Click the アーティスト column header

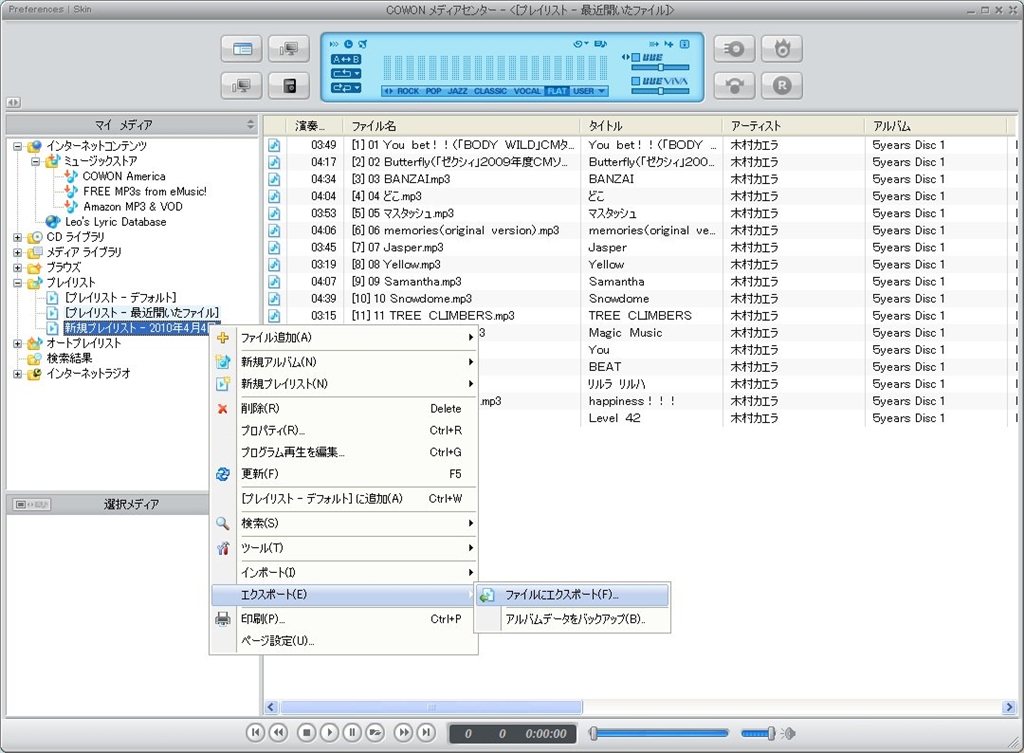tap(756, 126)
